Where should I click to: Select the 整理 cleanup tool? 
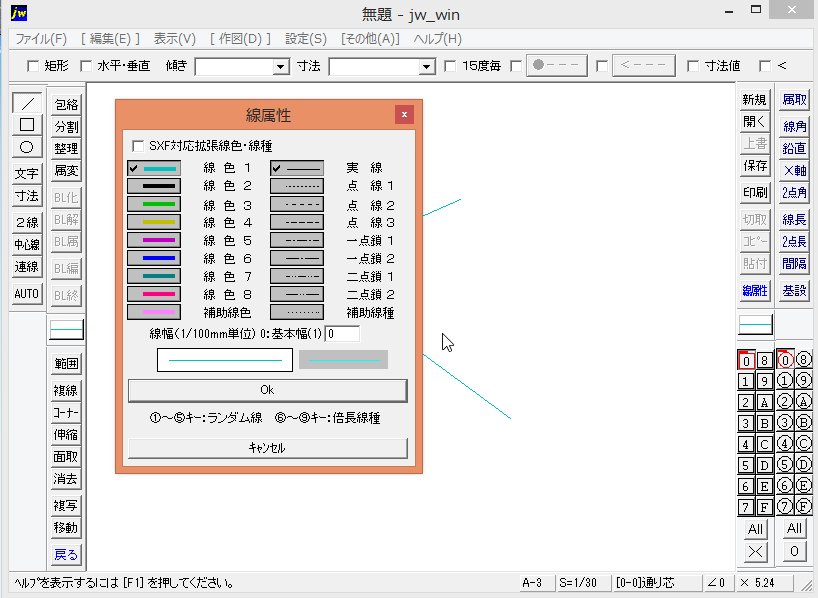[66, 149]
